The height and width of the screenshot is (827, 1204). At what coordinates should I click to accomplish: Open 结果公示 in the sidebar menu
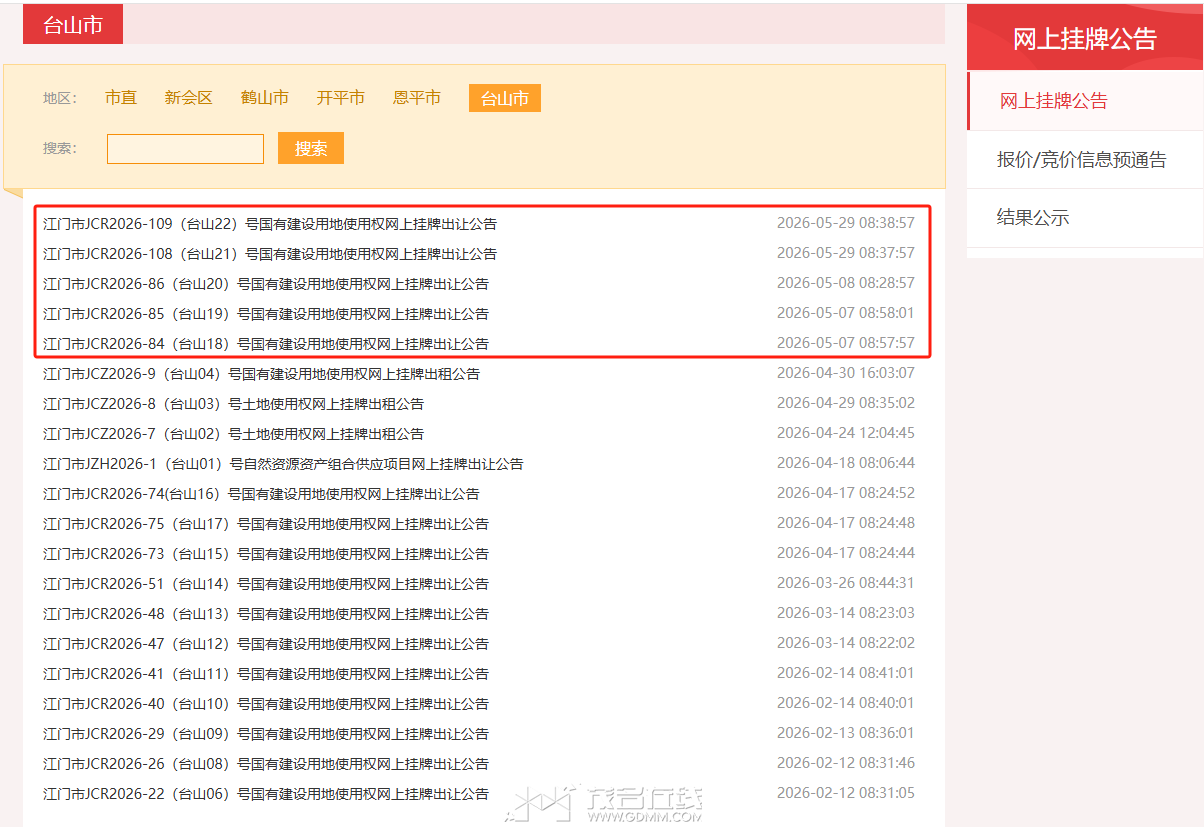(1033, 218)
